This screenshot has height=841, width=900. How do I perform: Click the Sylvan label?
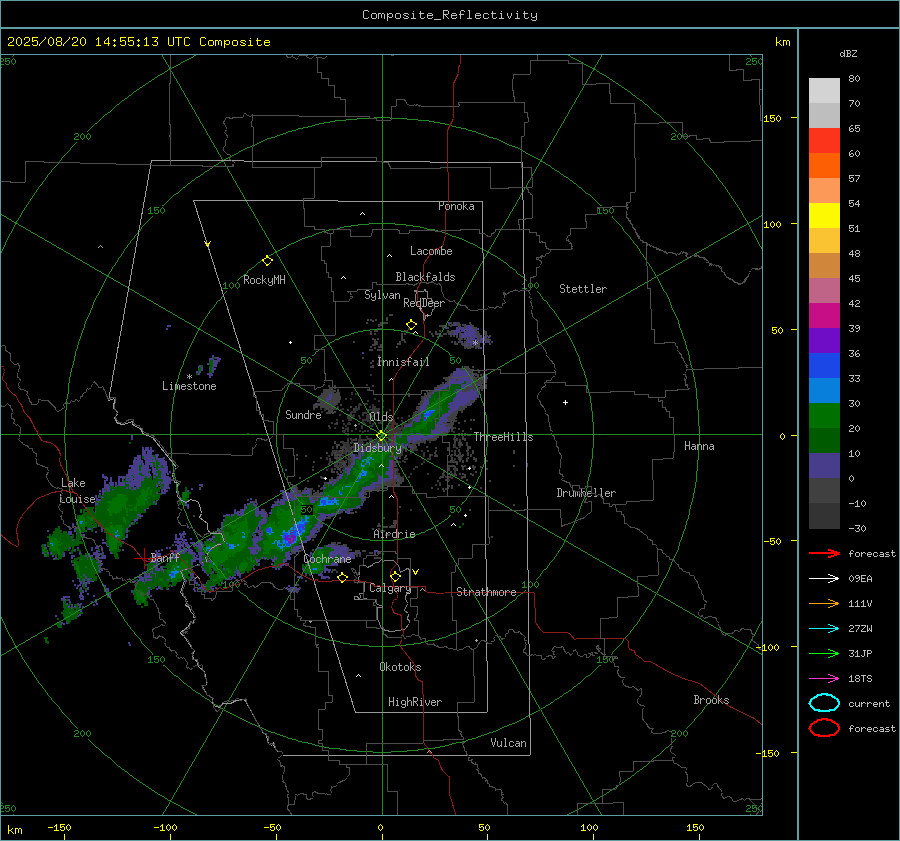[x=382, y=295]
